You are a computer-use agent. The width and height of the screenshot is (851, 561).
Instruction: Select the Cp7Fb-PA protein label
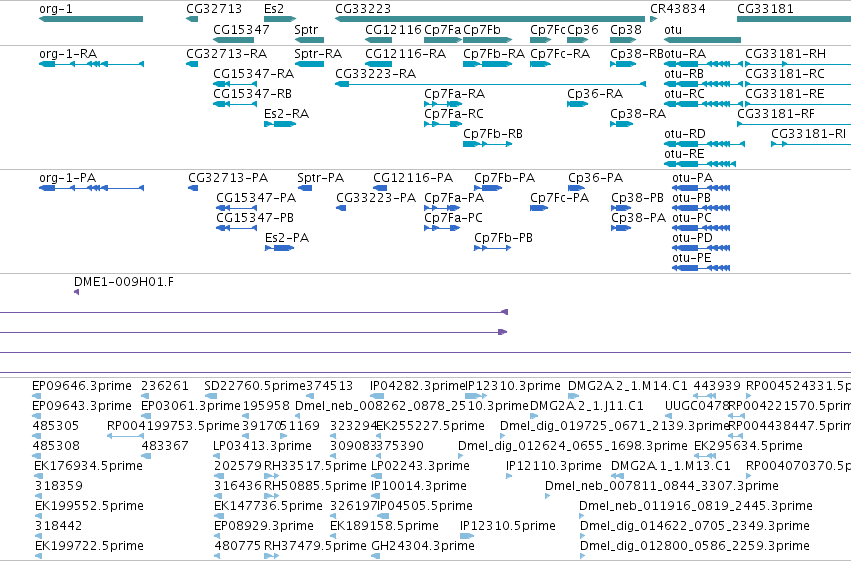(x=505, y=178)
